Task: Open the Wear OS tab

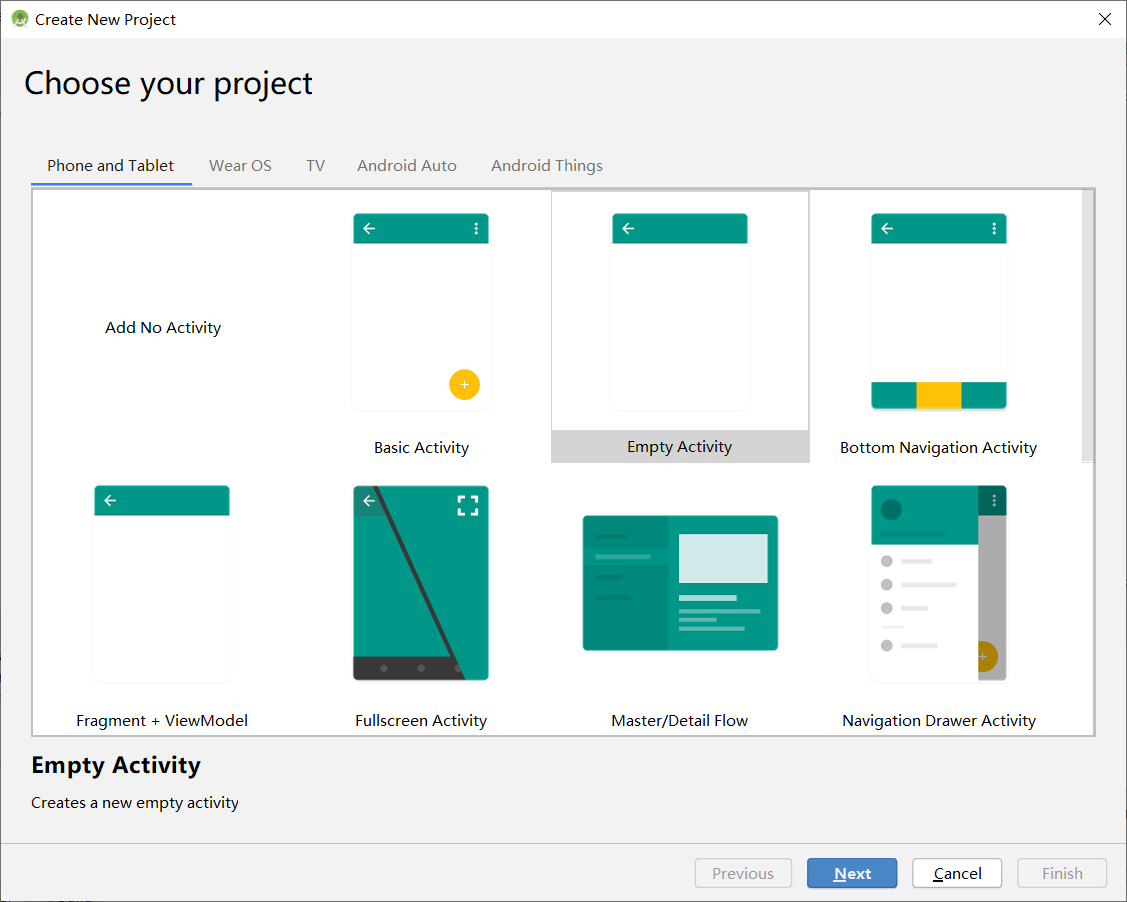Action: [240, 166]
